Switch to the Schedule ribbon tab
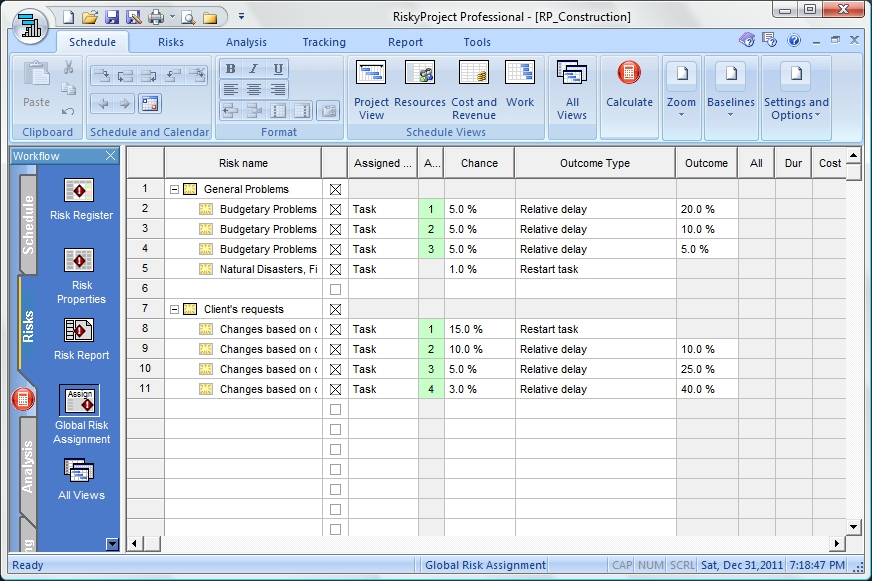This screenshot has height=581, width=872. click(92, 42)
